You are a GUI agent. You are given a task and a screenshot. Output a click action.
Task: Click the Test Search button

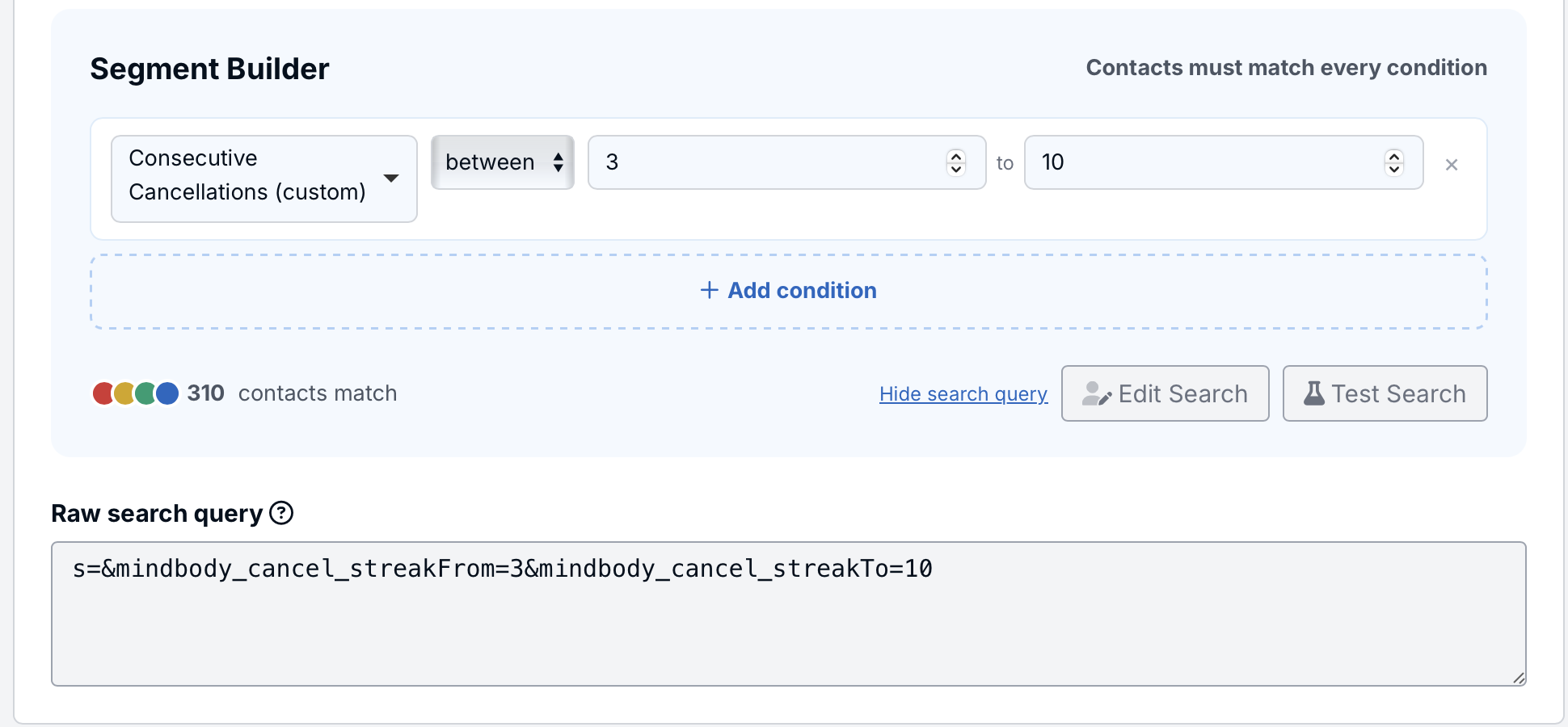pyautogui.click(x=1385, y=393)
